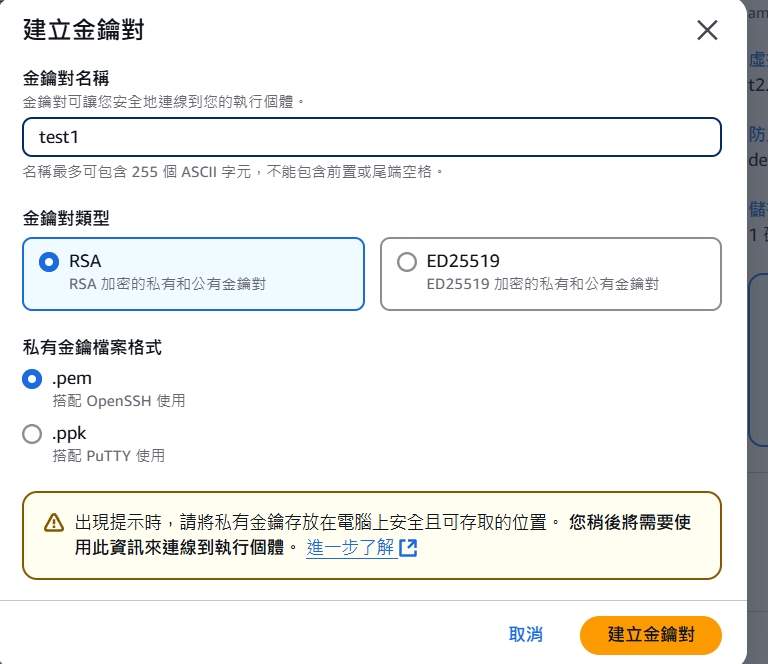The image size is (768, 664).
Task: Click the 搭配 OpenSSH 使用 description text
Action: coord(118,401)
